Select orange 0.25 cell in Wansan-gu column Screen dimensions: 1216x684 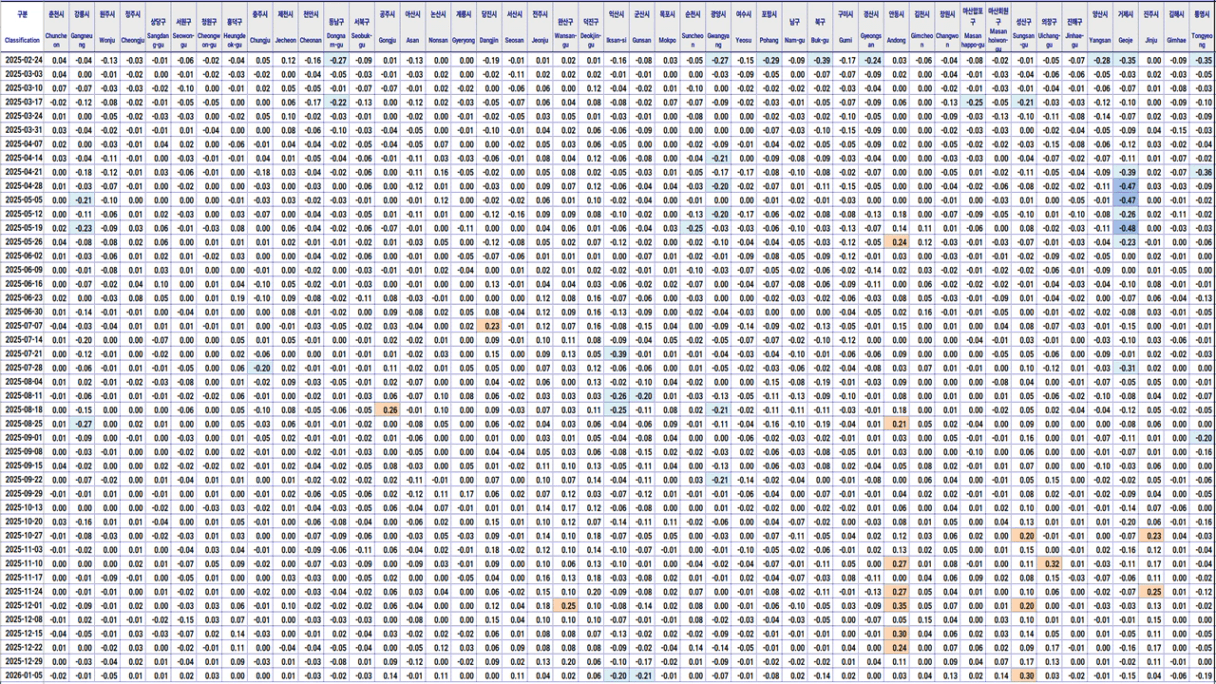click(567, 605)
